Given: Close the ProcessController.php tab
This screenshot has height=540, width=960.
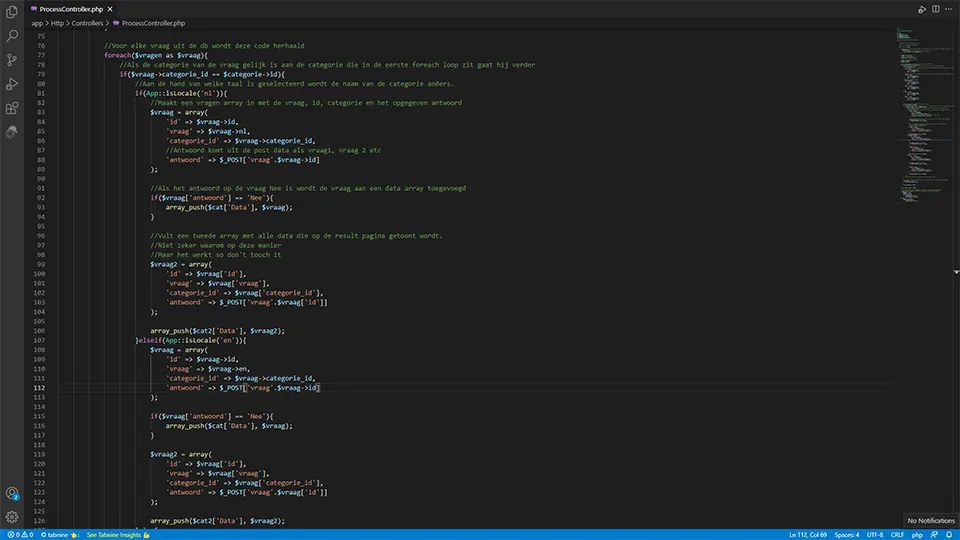Looking at the screenshot, I should click(110, 9).
